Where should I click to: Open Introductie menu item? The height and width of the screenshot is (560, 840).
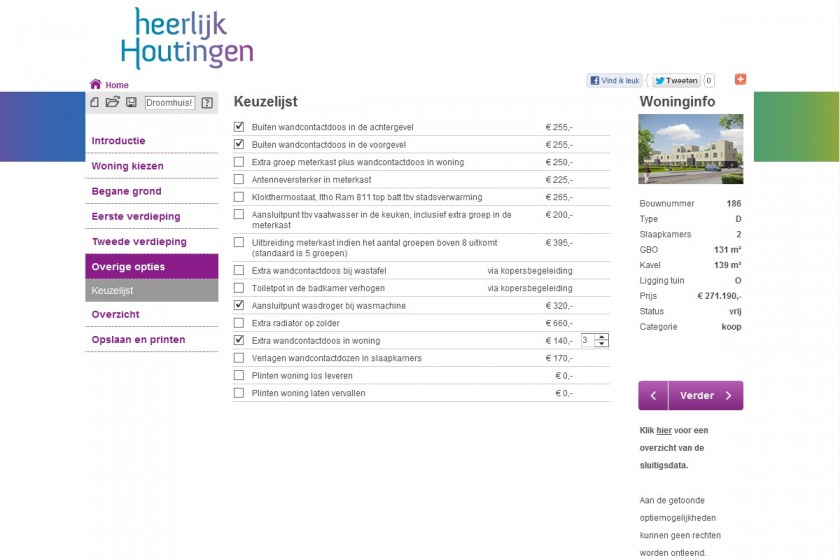pyautogui.click(x=118, y=141)
